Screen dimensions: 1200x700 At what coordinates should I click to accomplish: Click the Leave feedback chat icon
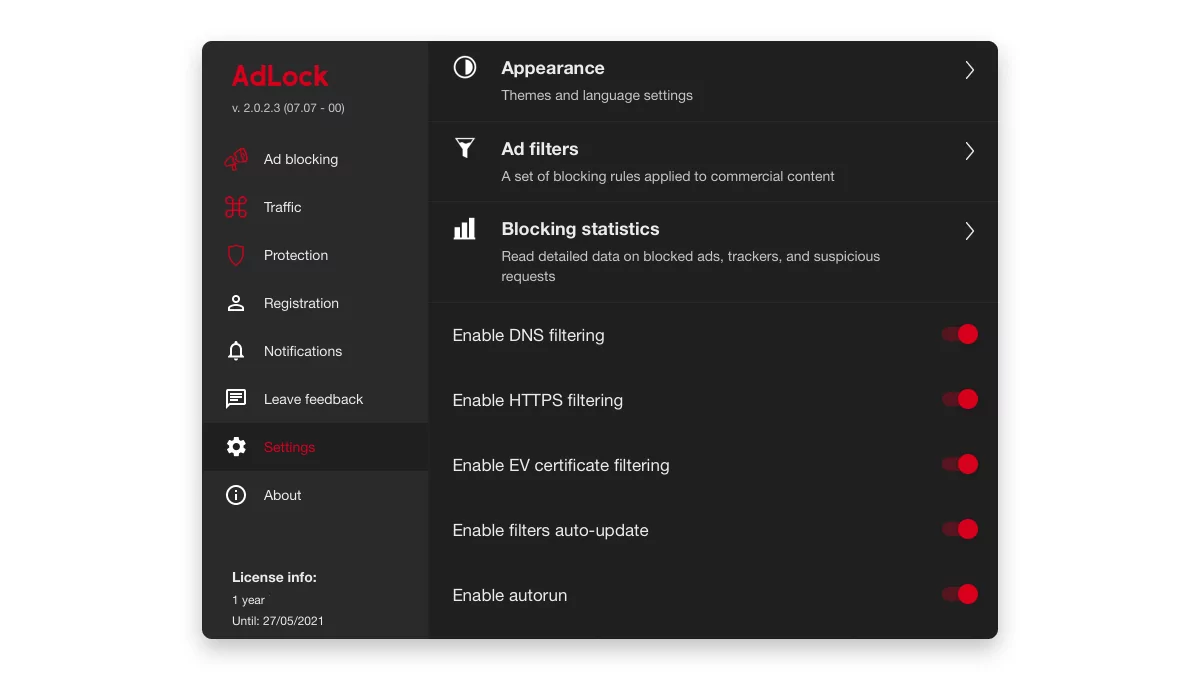pyautogui.click(x=236, y=399)
